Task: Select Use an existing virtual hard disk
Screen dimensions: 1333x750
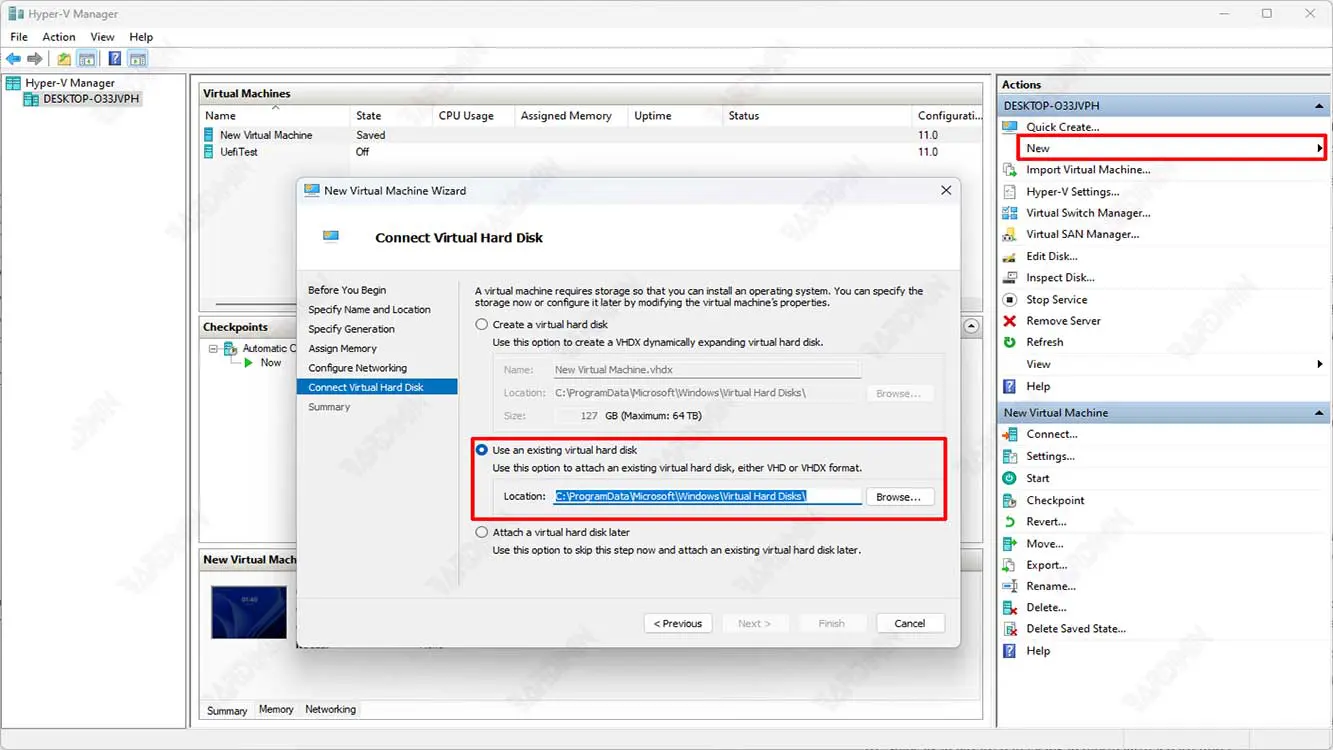Action: 482,450
